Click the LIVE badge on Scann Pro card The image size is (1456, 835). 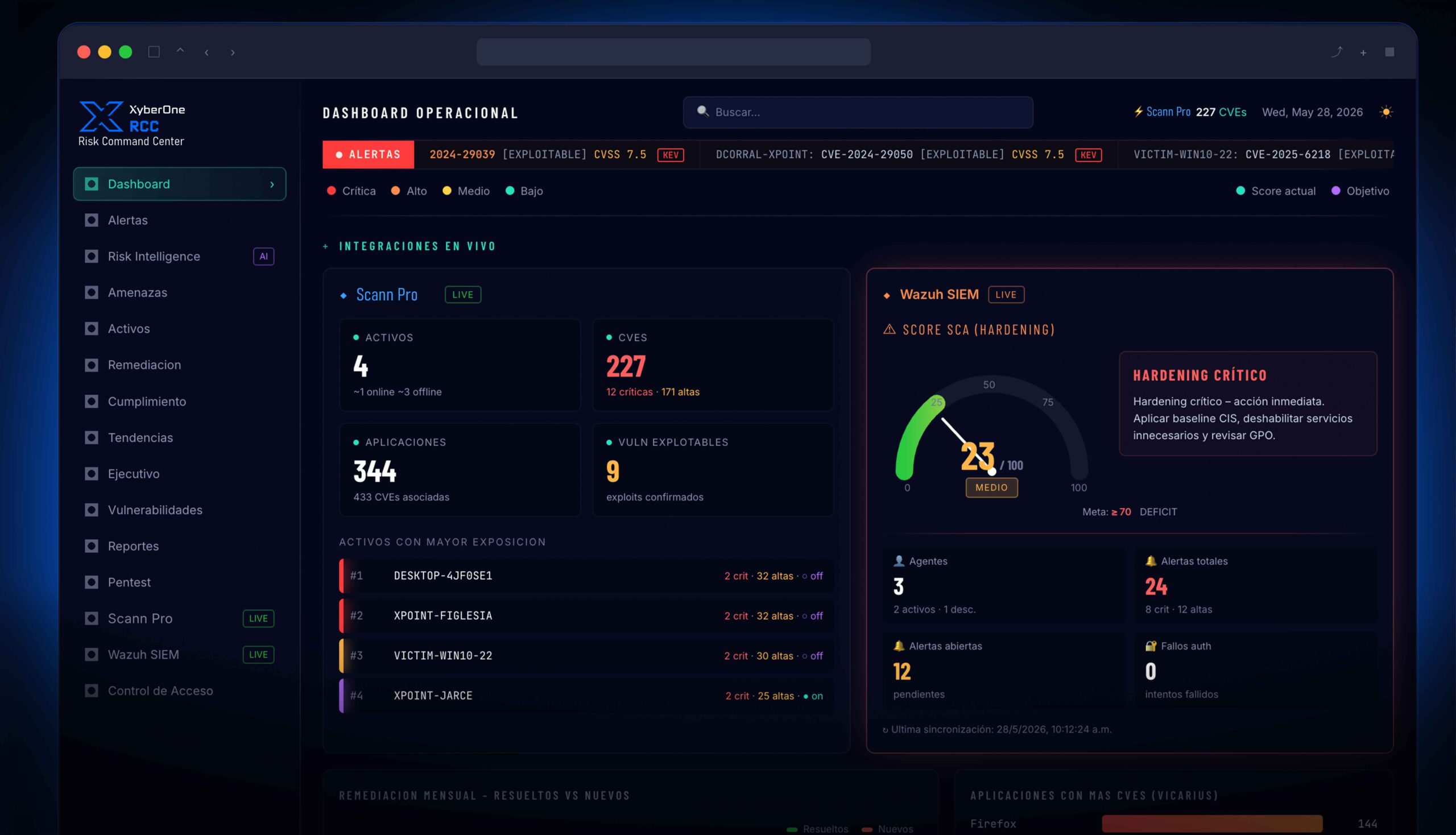tap(463, 295)
